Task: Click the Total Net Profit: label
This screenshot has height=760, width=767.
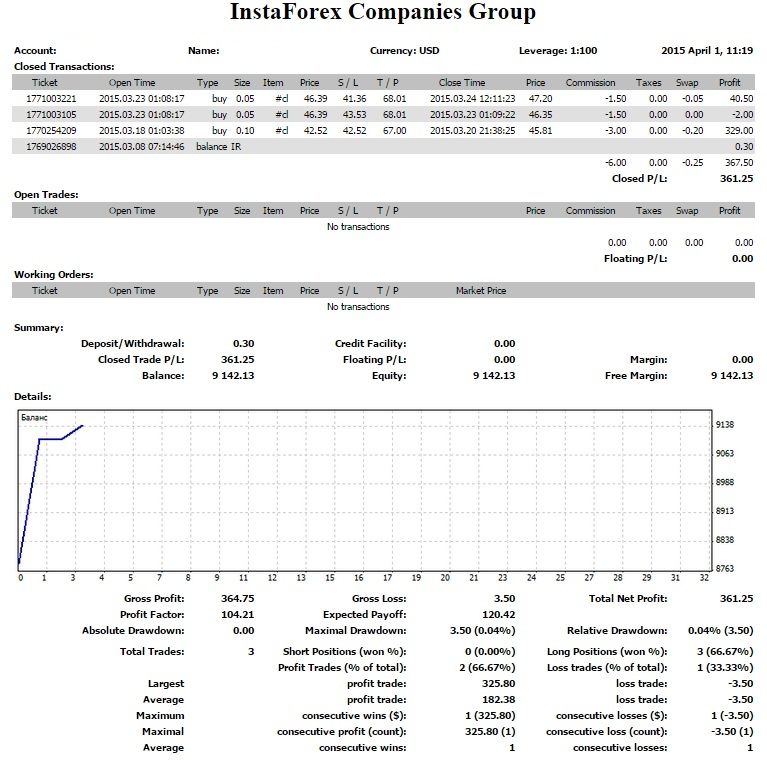Action: tap(628, 599)
